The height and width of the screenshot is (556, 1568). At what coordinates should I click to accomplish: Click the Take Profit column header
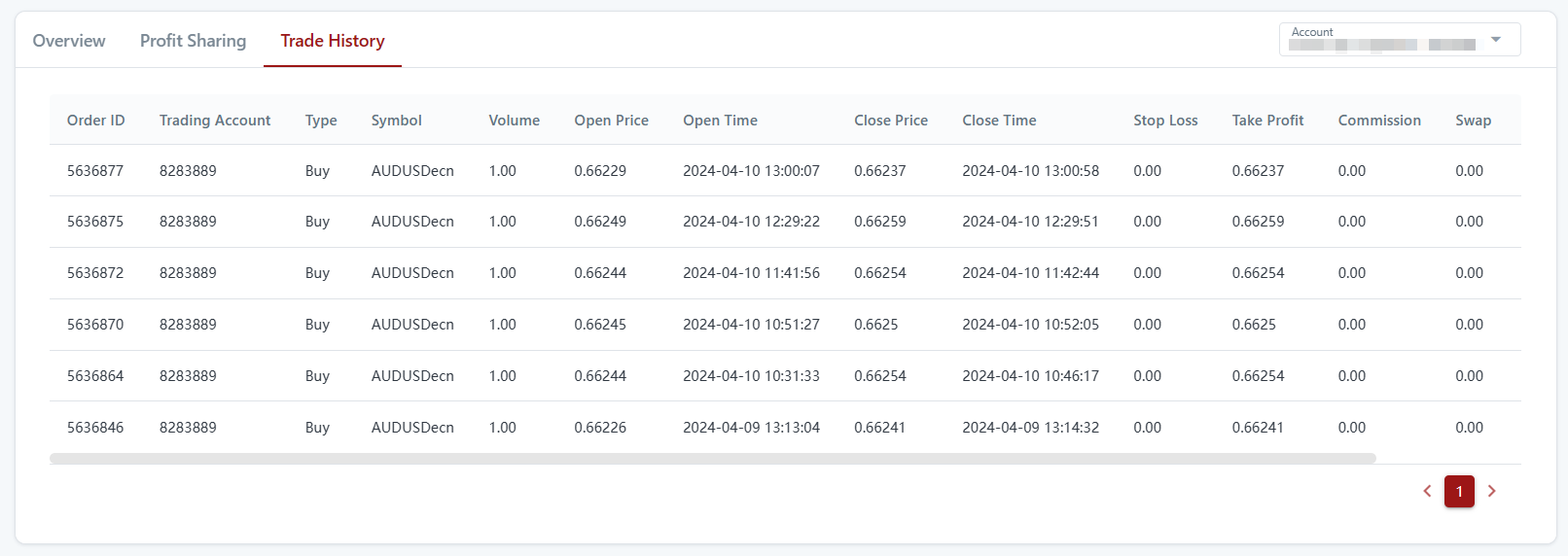[x=1267, y=121]
